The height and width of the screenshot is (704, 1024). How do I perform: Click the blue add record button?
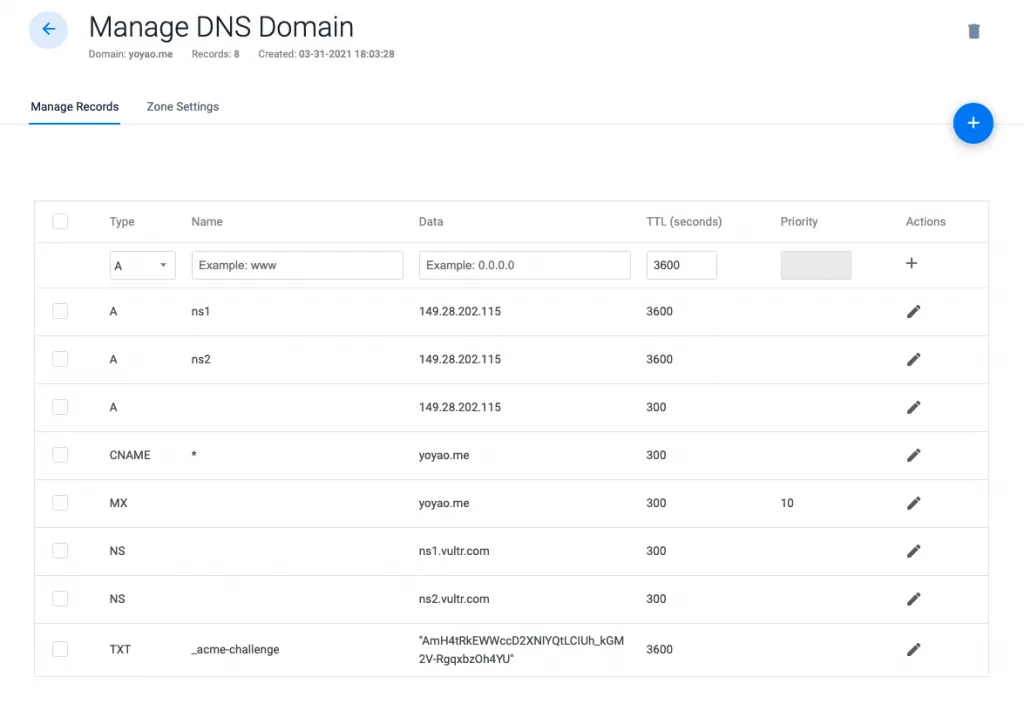(x=973, y=123)
